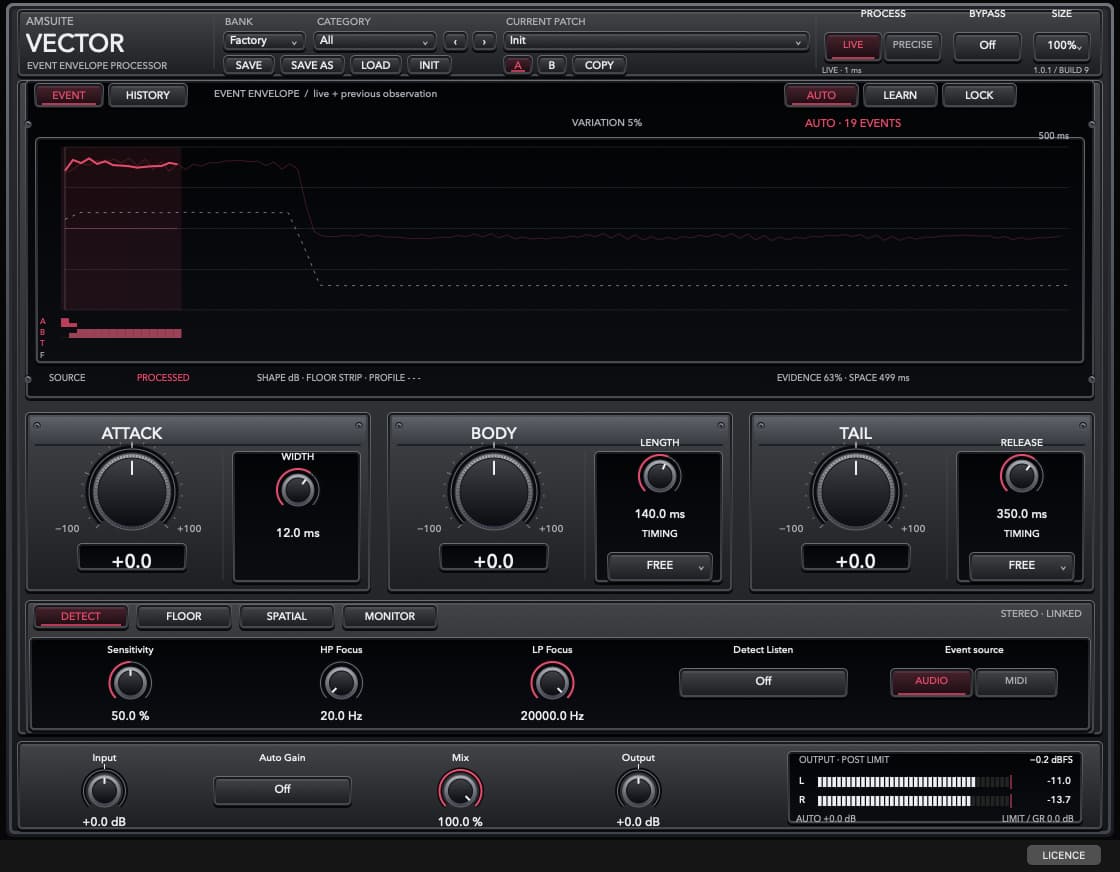Click the BODY +0.0 value field

click(x=494, y=558)
